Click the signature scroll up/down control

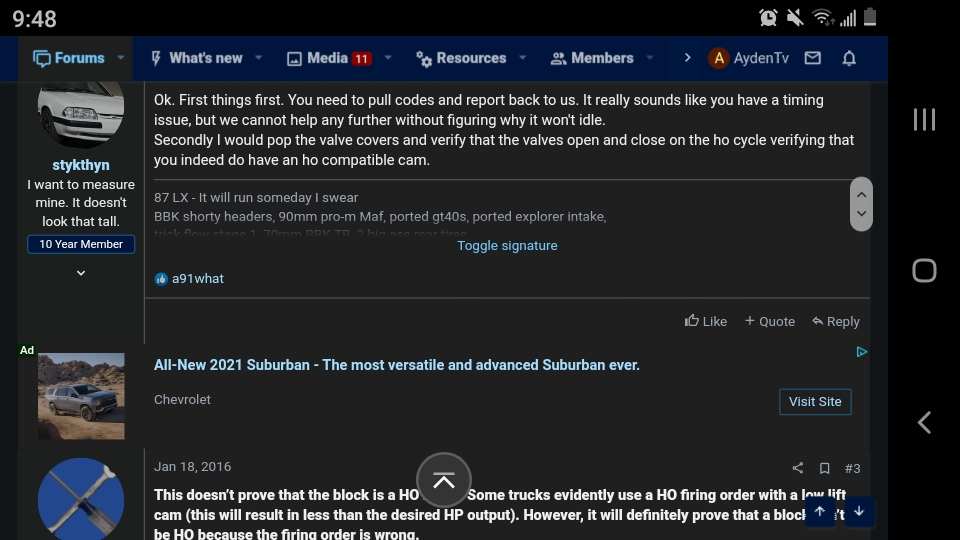click(861, 204)
